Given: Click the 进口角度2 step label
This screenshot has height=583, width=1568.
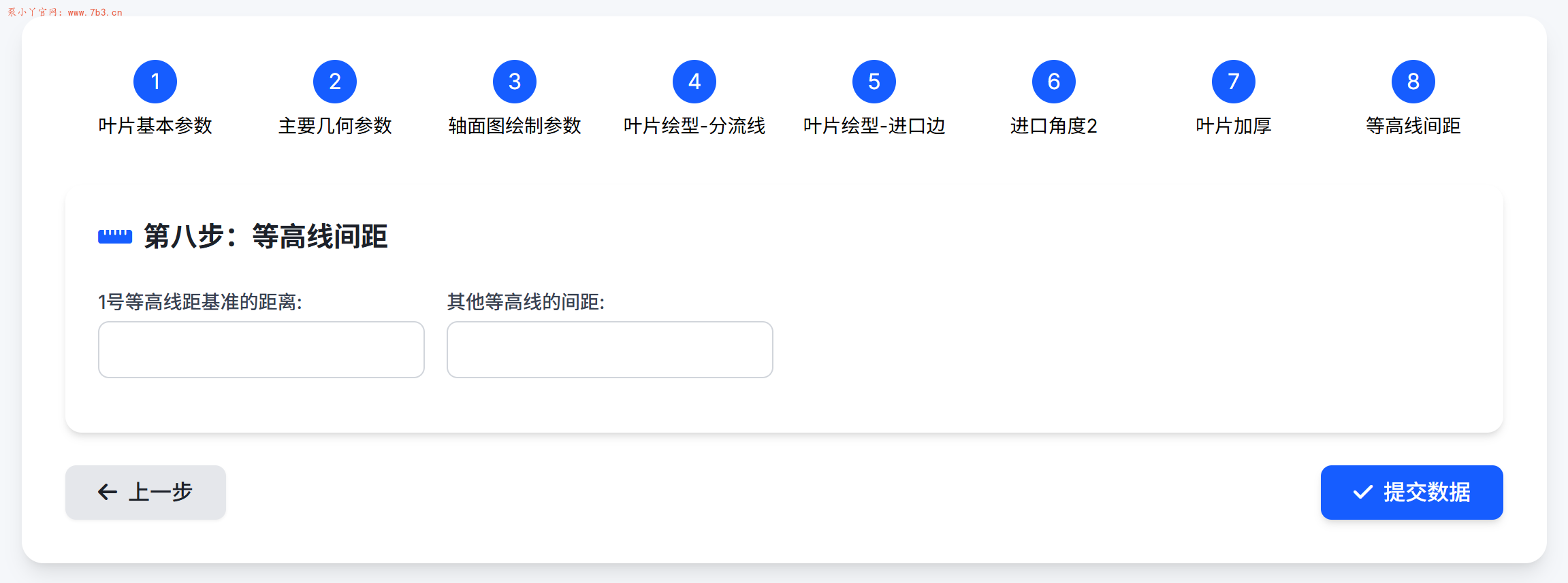Looking at the screenshot, I should click(x=1054, y=126).
